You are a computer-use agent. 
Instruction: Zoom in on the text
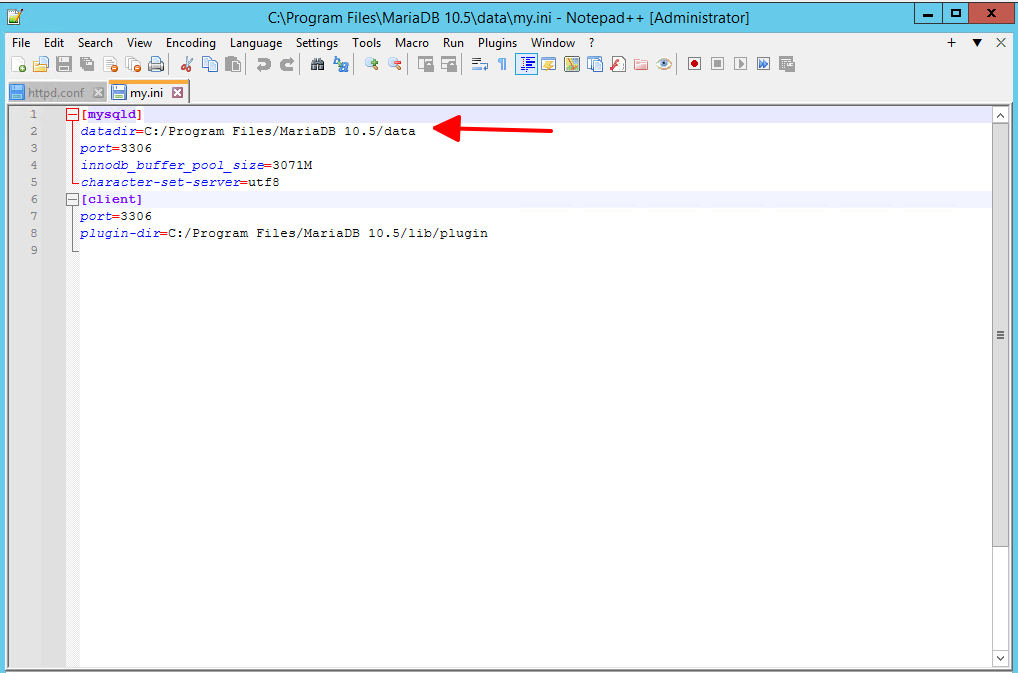pos(371,64)
